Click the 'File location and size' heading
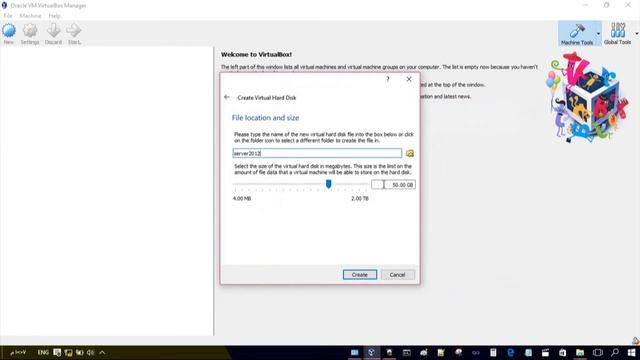640x360 pixels. point(265,118)
